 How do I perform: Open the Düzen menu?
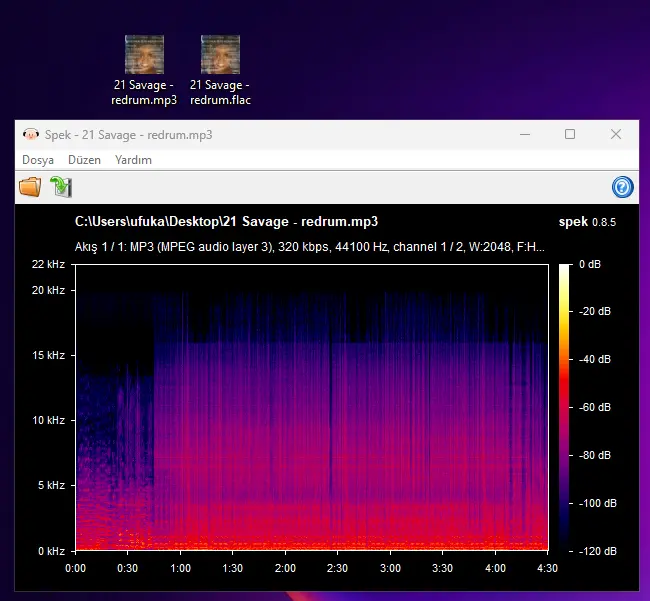point(84,160)
